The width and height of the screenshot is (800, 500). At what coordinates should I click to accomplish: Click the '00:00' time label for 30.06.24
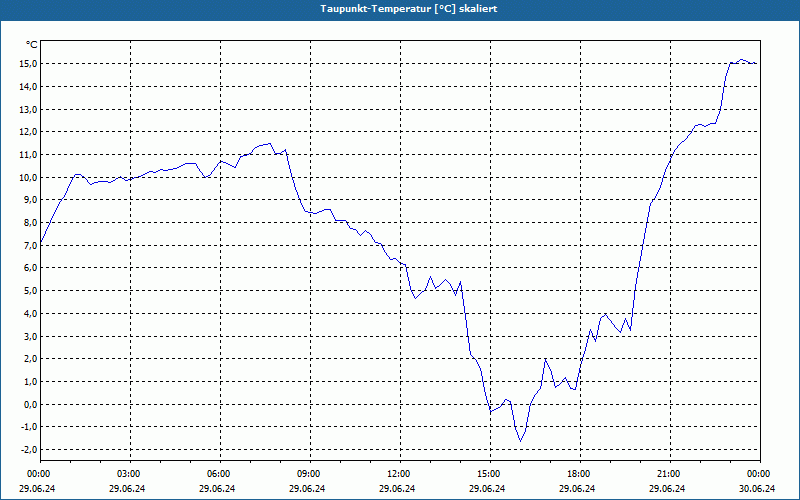point(758,474)
